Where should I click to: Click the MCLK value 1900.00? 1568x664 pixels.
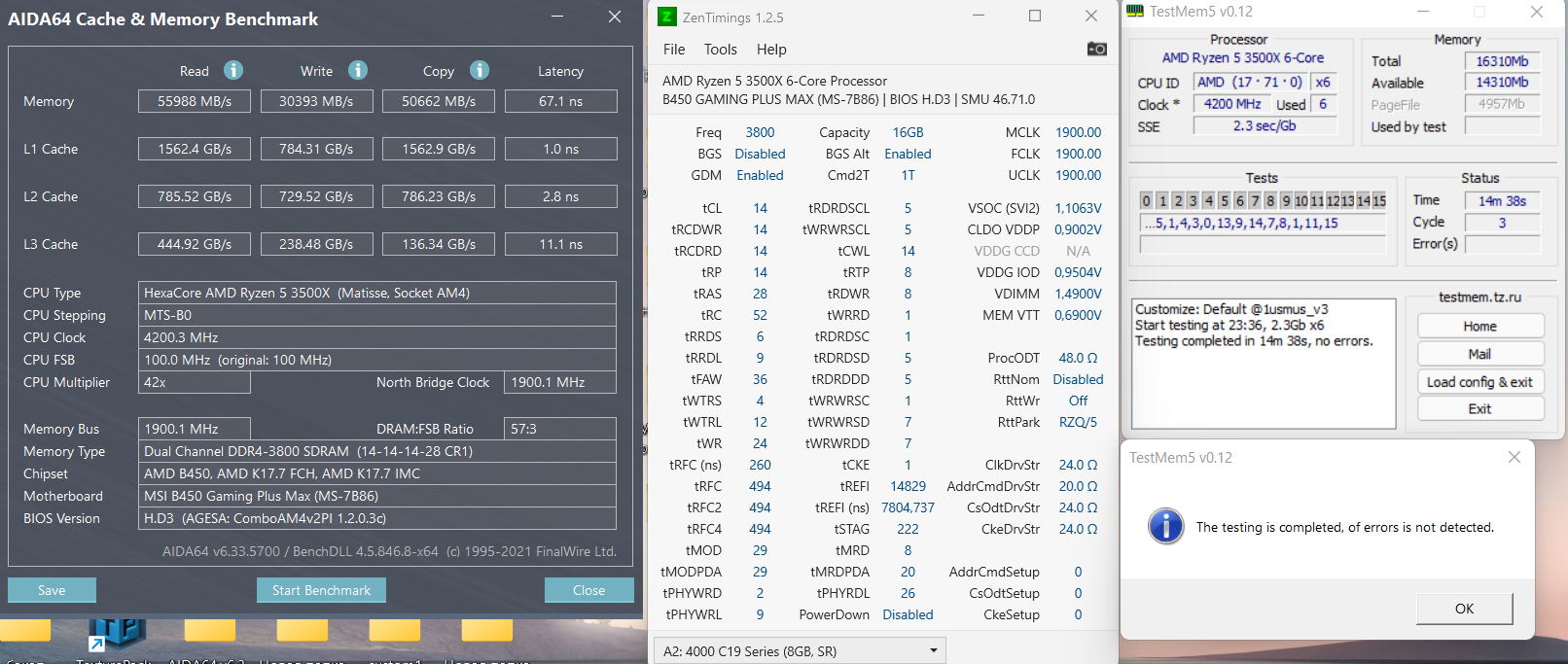[1078, 132]
